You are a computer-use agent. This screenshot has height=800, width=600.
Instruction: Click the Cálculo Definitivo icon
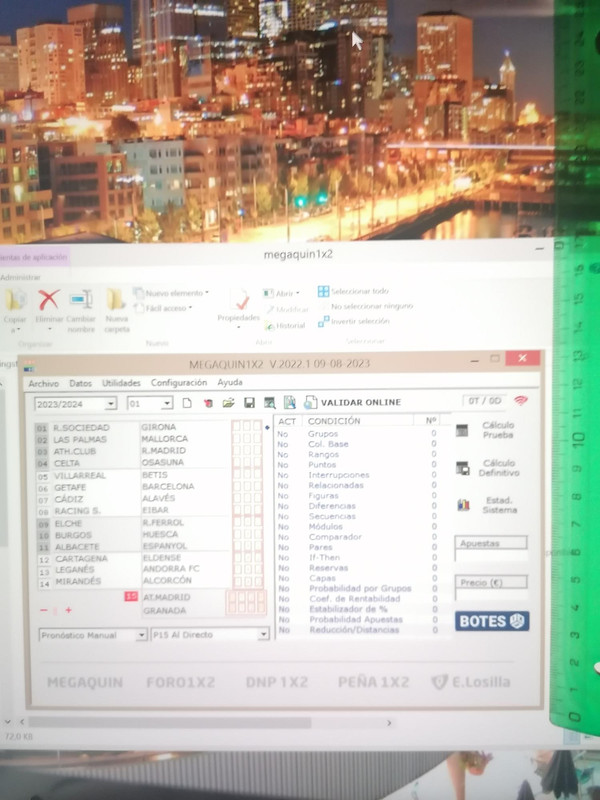tap(463, 468)
